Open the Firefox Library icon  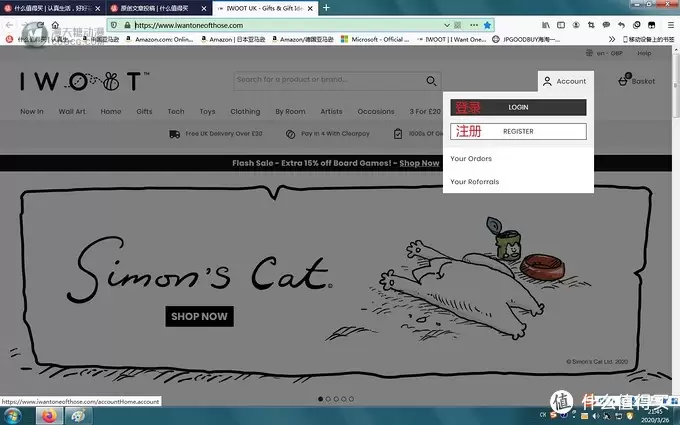(546, 25)
